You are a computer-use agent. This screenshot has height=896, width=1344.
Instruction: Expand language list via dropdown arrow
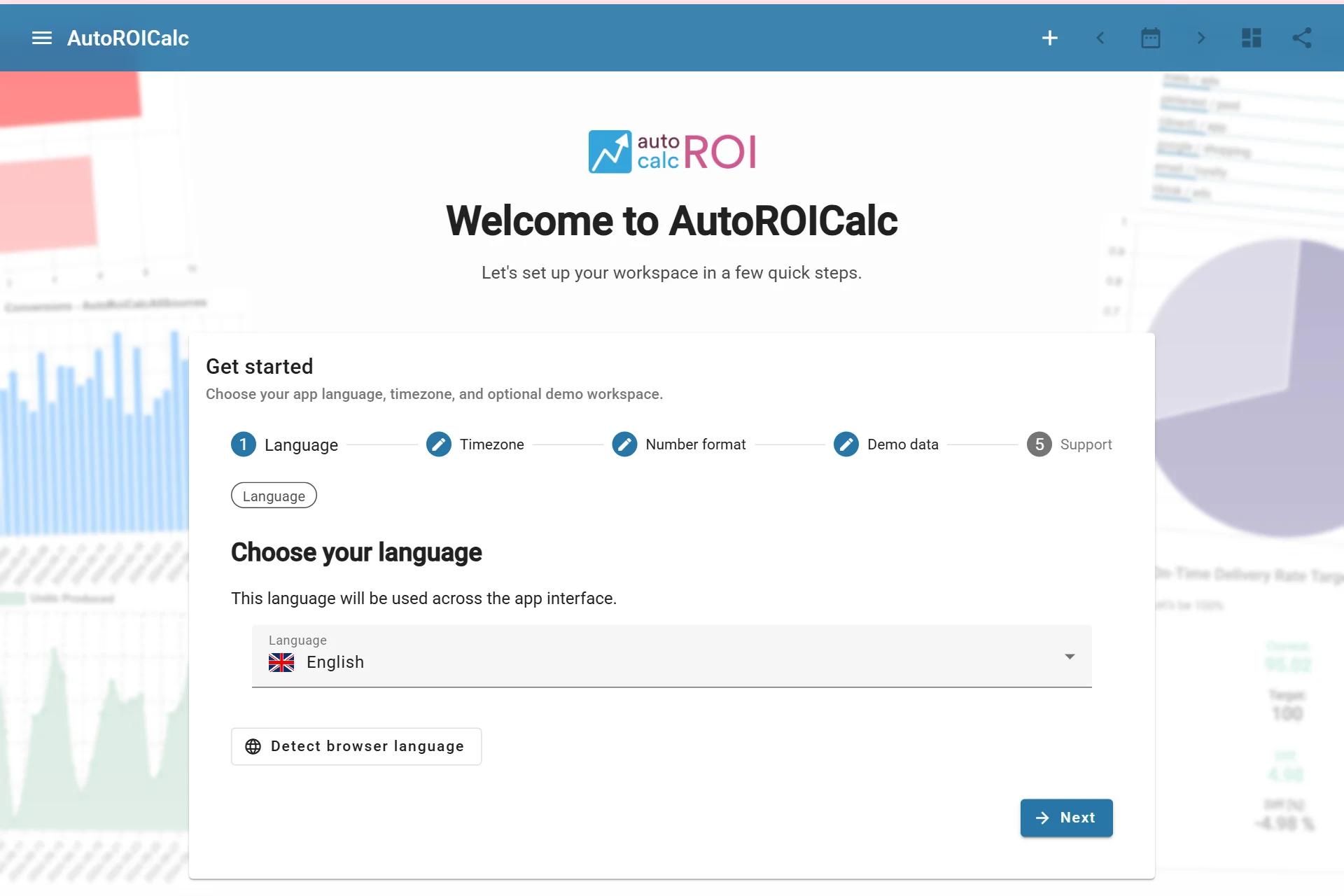tap(1070, 656)
